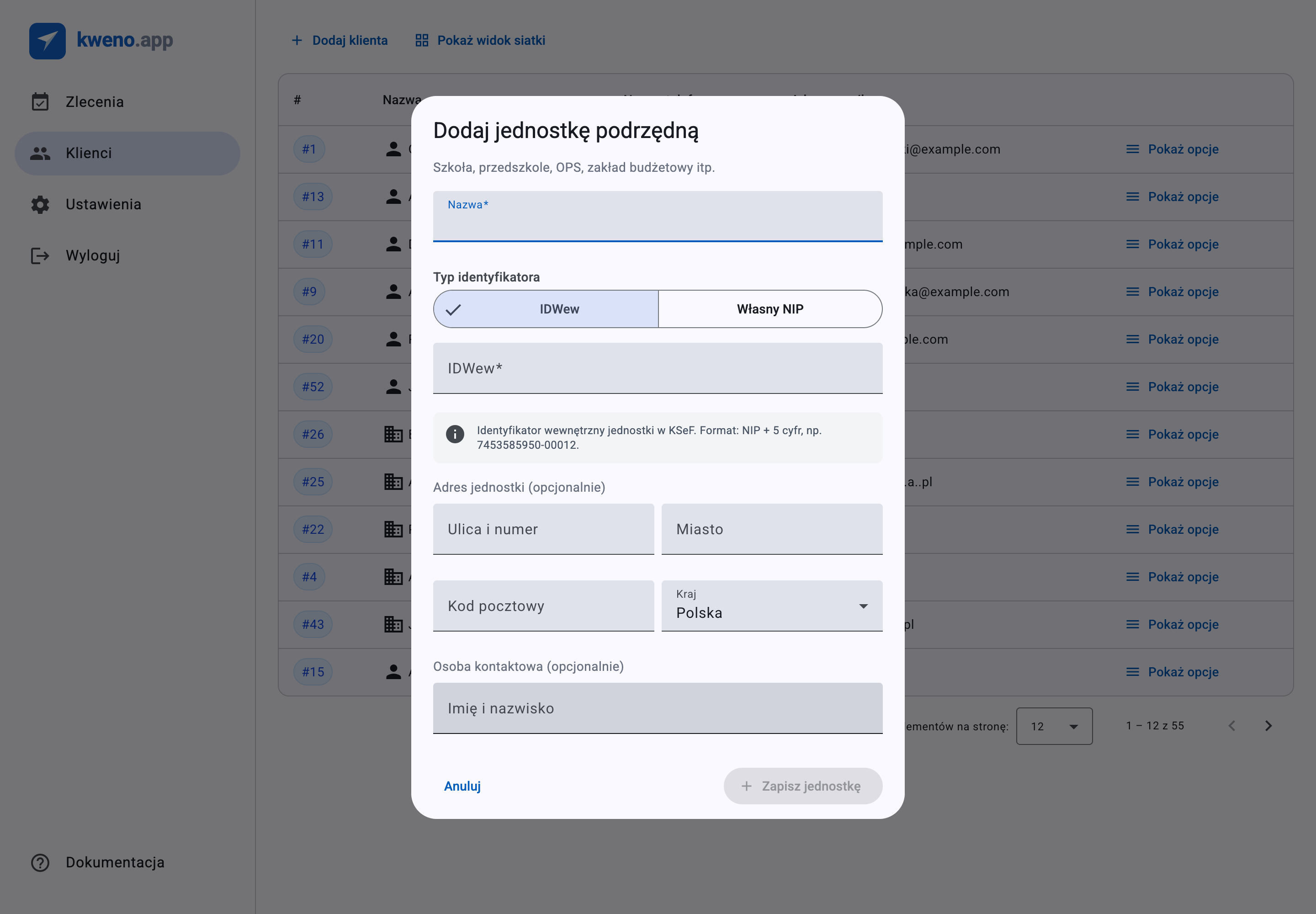1316x914 pixels.
Task: Click menu lines icon in row #52
Action: (x=1132, y=387)
